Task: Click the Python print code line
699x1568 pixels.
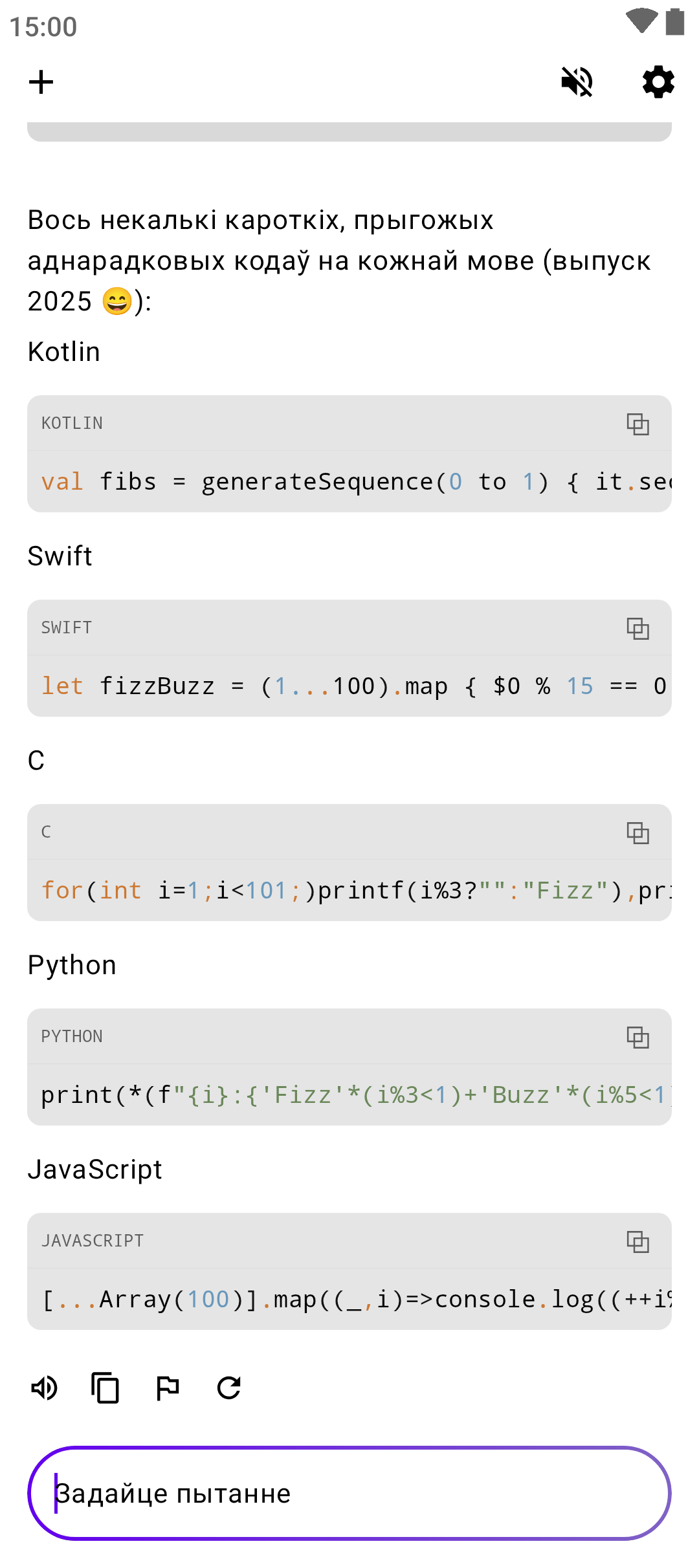Action: pos(349,1095)
